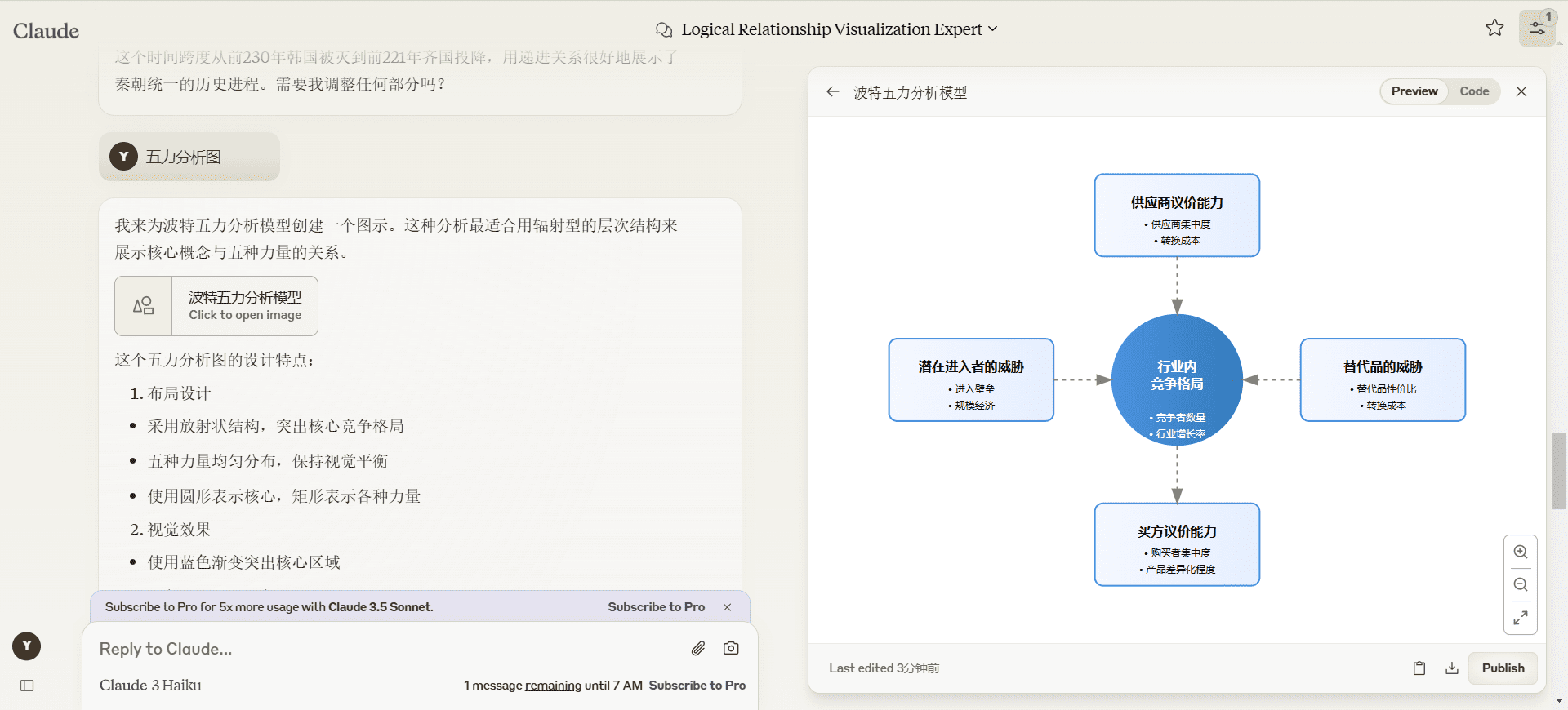Switch to the Code view
This screenshot has width=1568, height=710.
tap(1474, 91)
